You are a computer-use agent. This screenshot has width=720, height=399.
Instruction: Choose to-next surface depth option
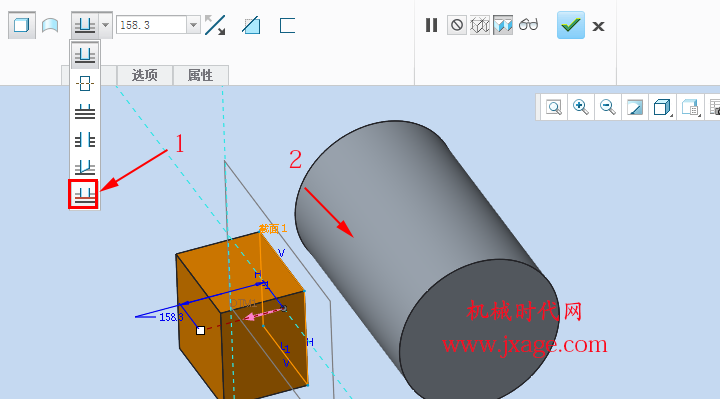click(85, 112)
